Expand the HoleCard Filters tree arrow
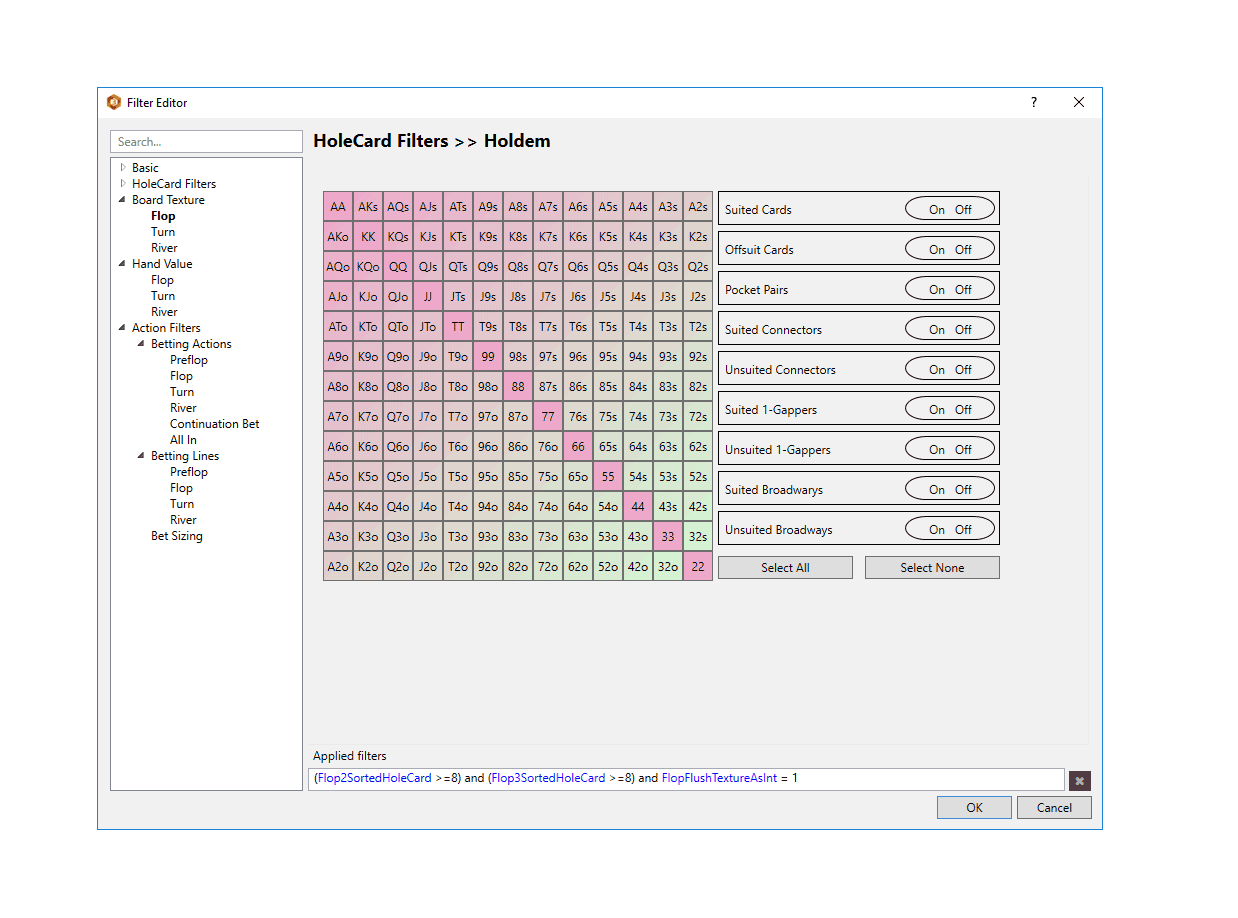 (x=123, y=184)
